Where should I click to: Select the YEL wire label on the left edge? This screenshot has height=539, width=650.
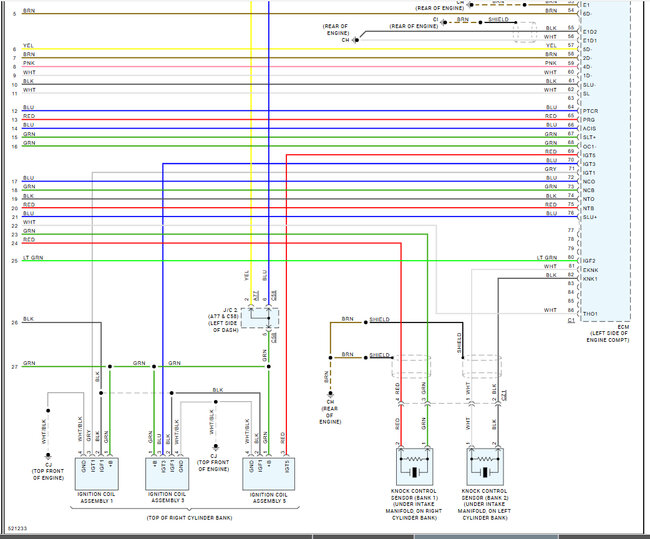(29, 47)
